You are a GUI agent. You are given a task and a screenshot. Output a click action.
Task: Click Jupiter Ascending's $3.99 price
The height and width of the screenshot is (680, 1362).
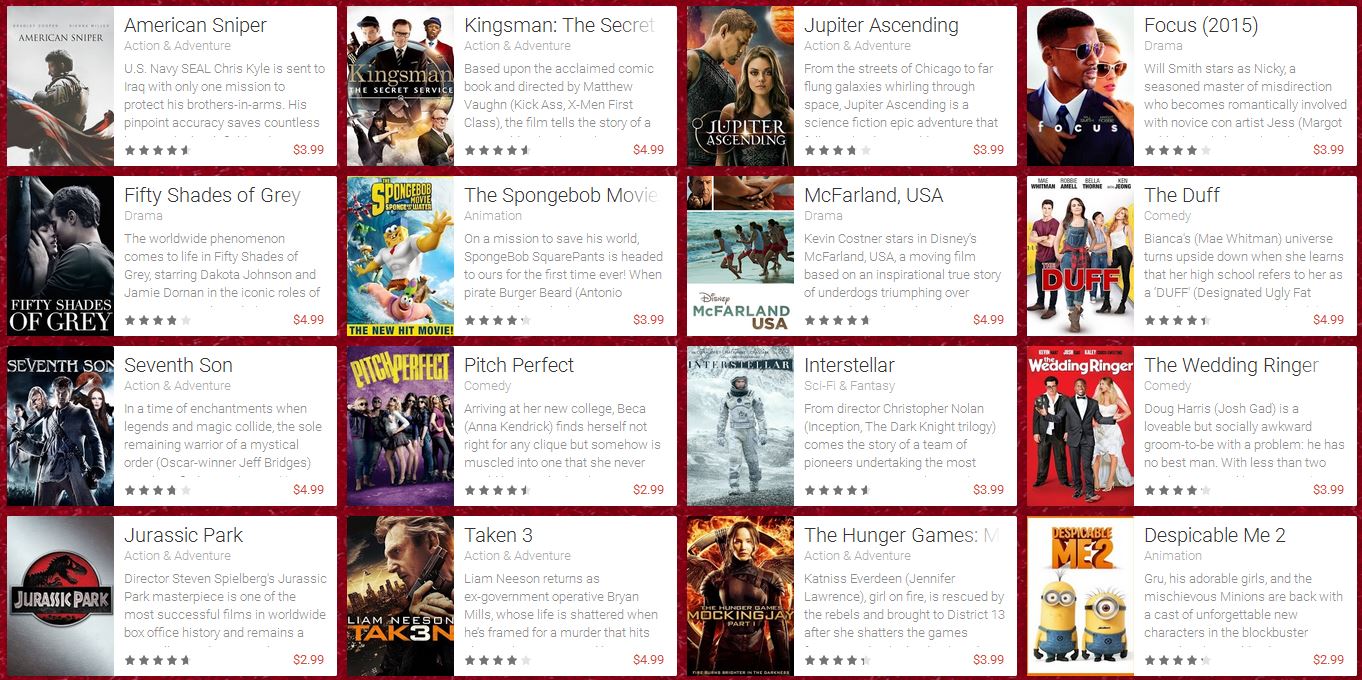pos(988,150)
